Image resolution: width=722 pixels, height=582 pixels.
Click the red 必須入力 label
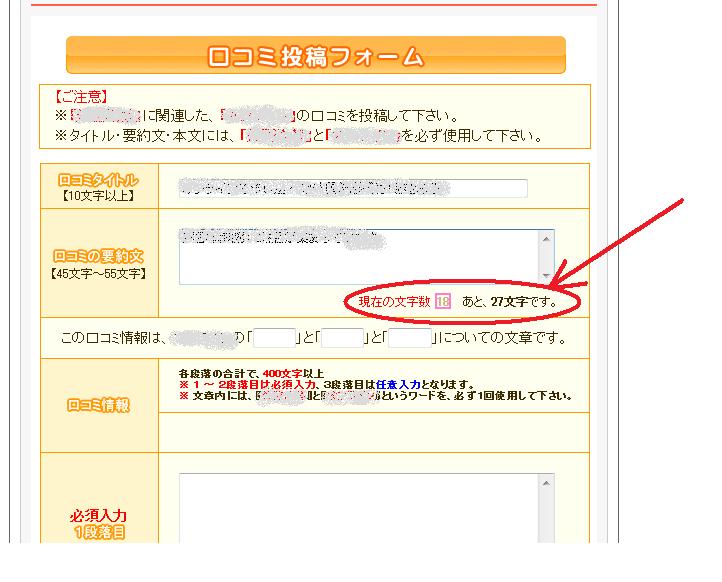click(99, 515)
